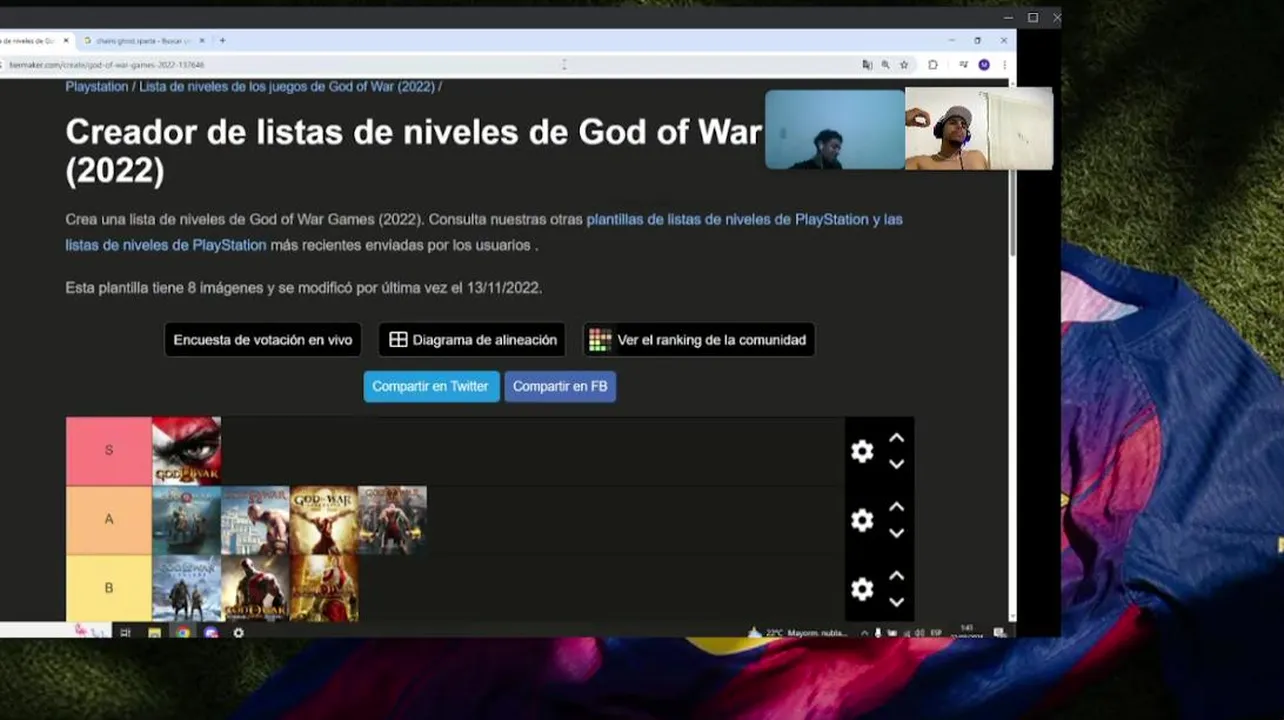Screen dimensions: 1284x720
Task: Open listas de niveles de PlayStation recientes link
Action: click(x=166, y=245)
